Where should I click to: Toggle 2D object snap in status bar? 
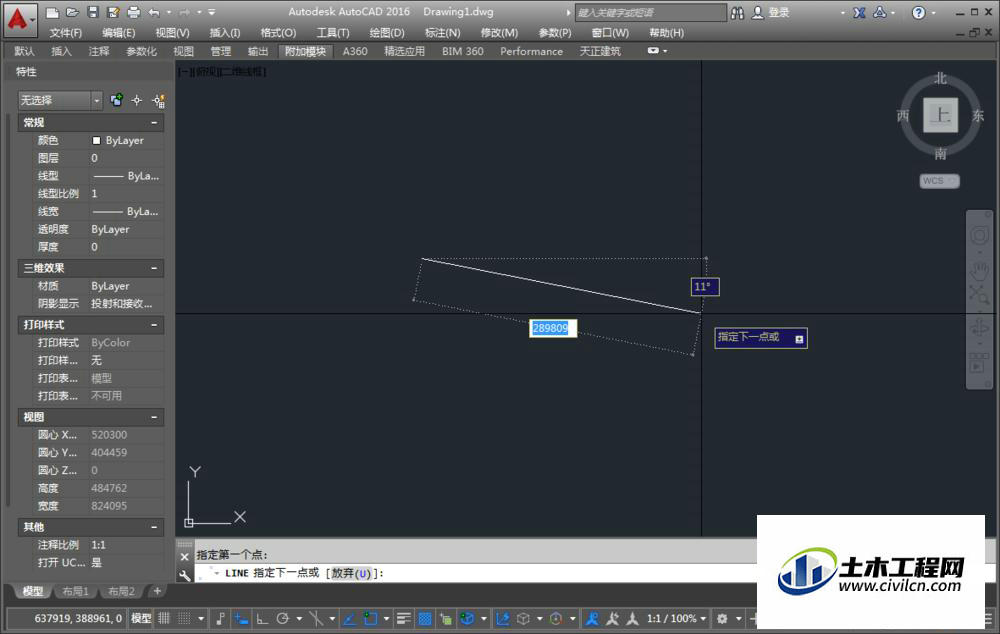tap(371, 618)
